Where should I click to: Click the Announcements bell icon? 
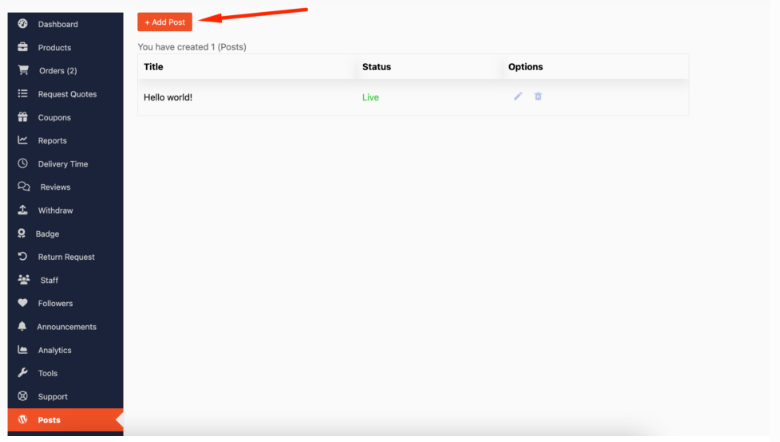[x=23, y=326]
